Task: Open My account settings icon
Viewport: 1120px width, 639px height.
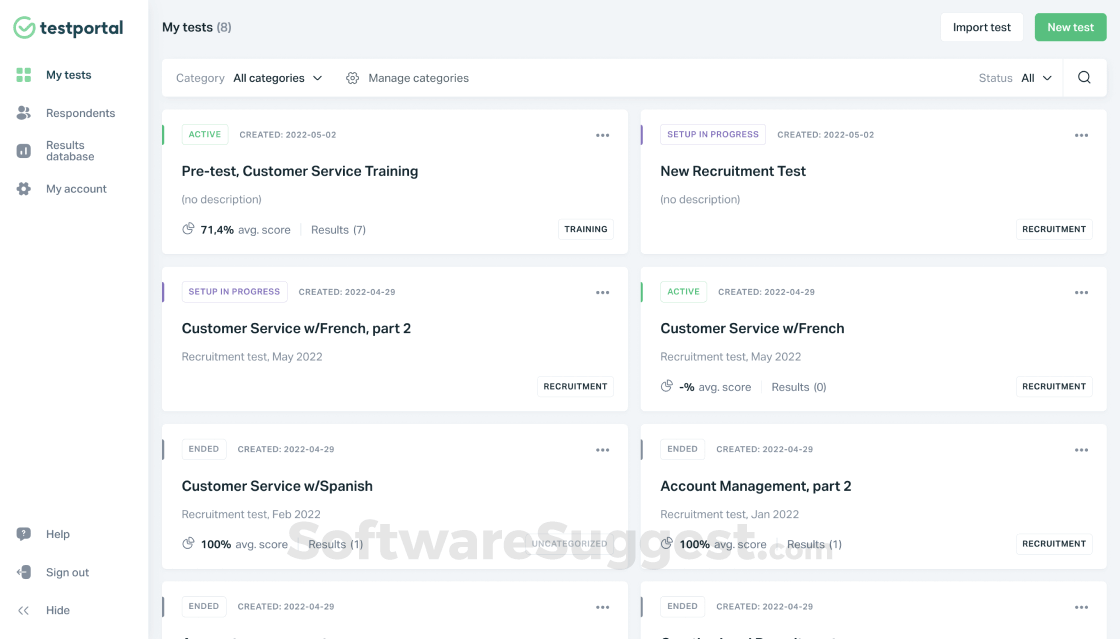Action: point(23,188)
